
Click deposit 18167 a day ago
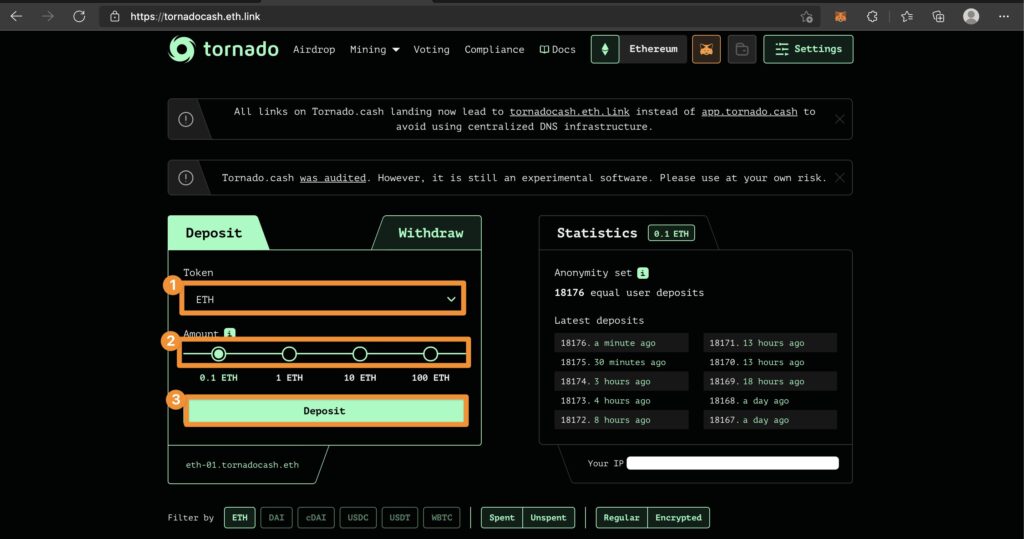point(770,420)
